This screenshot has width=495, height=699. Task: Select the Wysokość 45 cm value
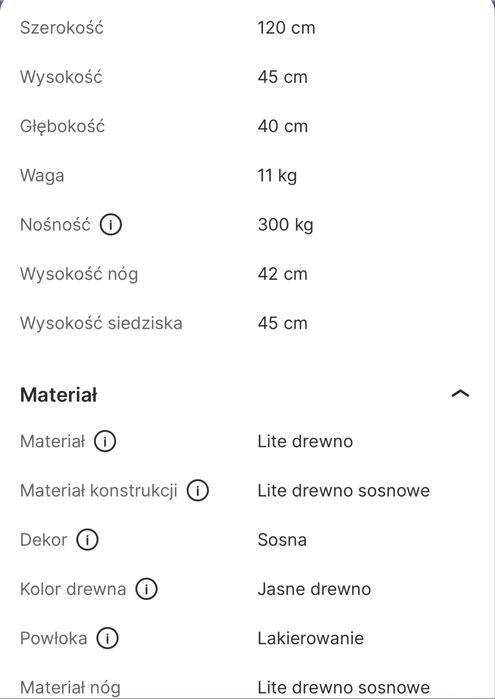pyautogui.click(x=283, y=77)
